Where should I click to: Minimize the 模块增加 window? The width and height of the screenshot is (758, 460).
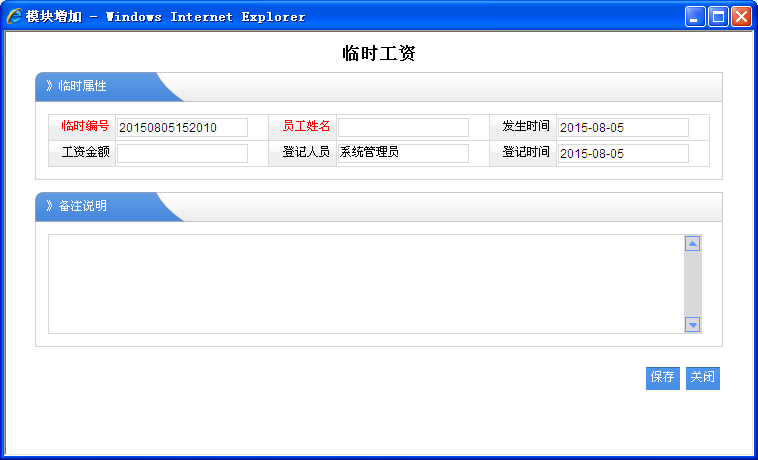tap(695, 17)
